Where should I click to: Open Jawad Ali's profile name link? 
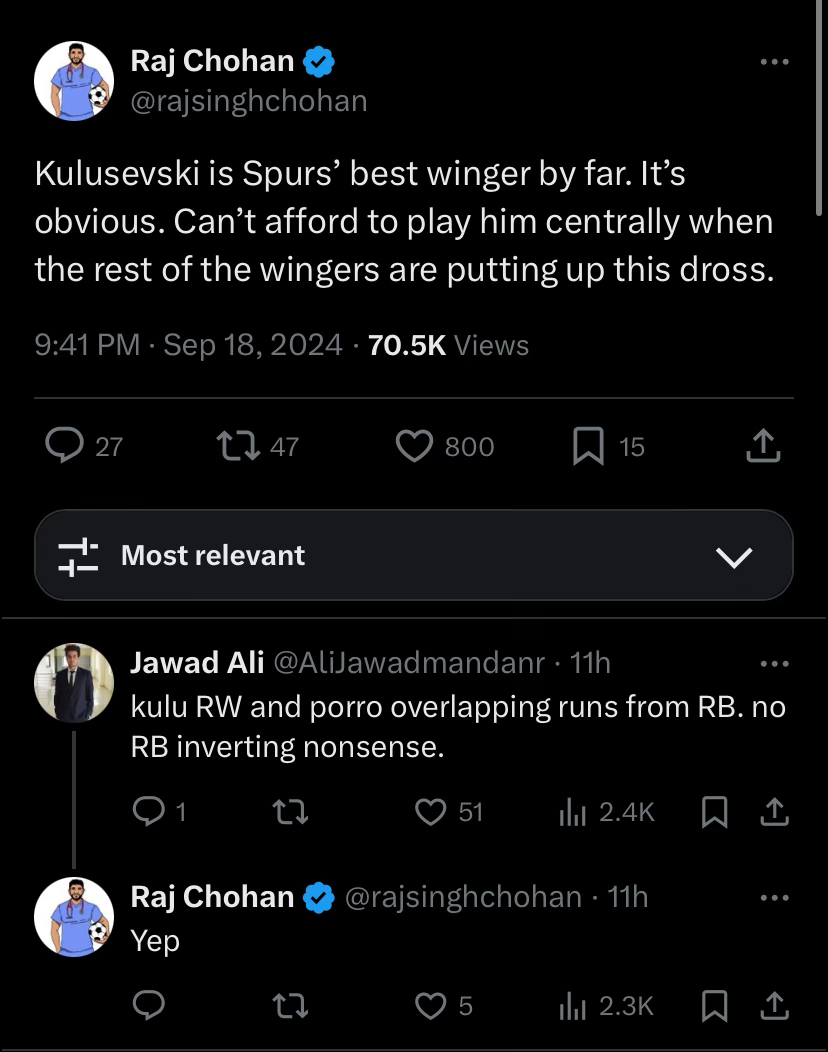(197, 663)
